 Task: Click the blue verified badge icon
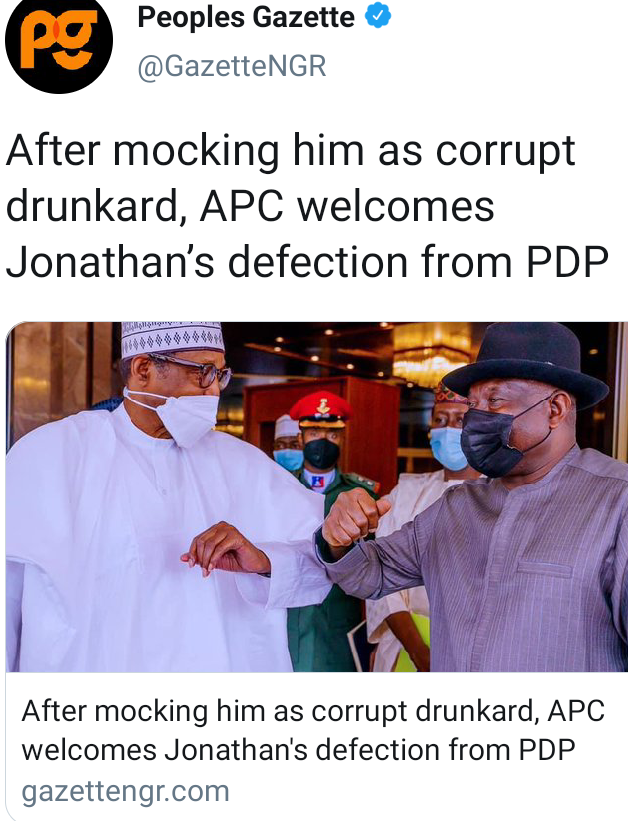click(x=378, y=16)
